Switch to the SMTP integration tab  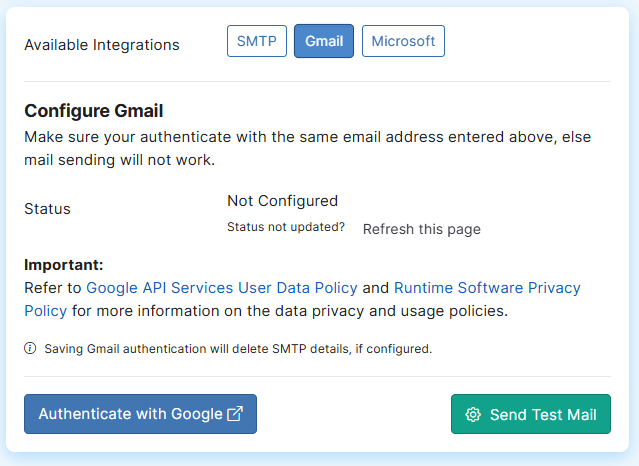[257, 41]
